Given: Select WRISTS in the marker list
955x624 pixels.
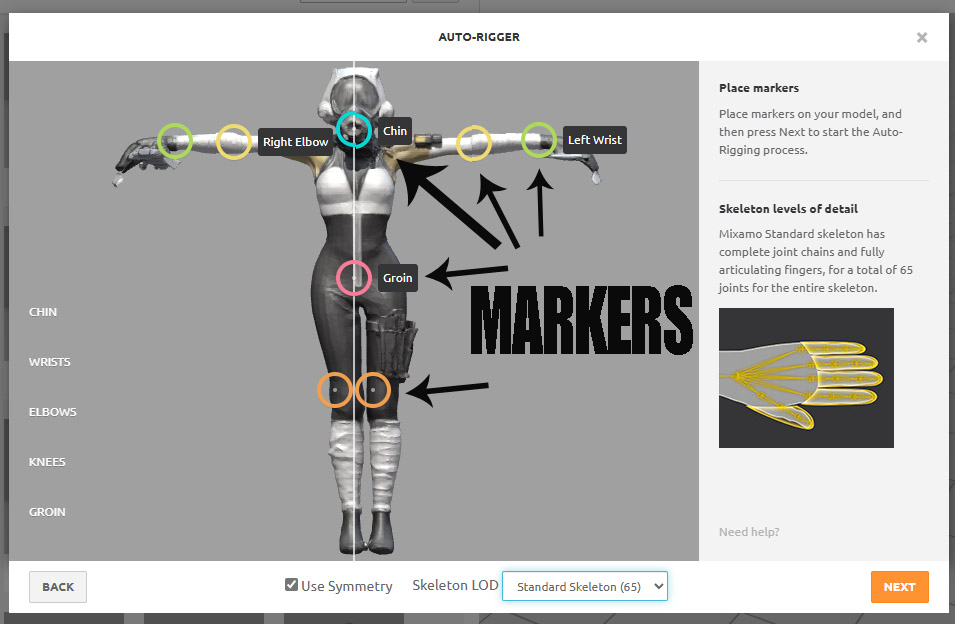Looking at the screenshot, I should (50, 362).
